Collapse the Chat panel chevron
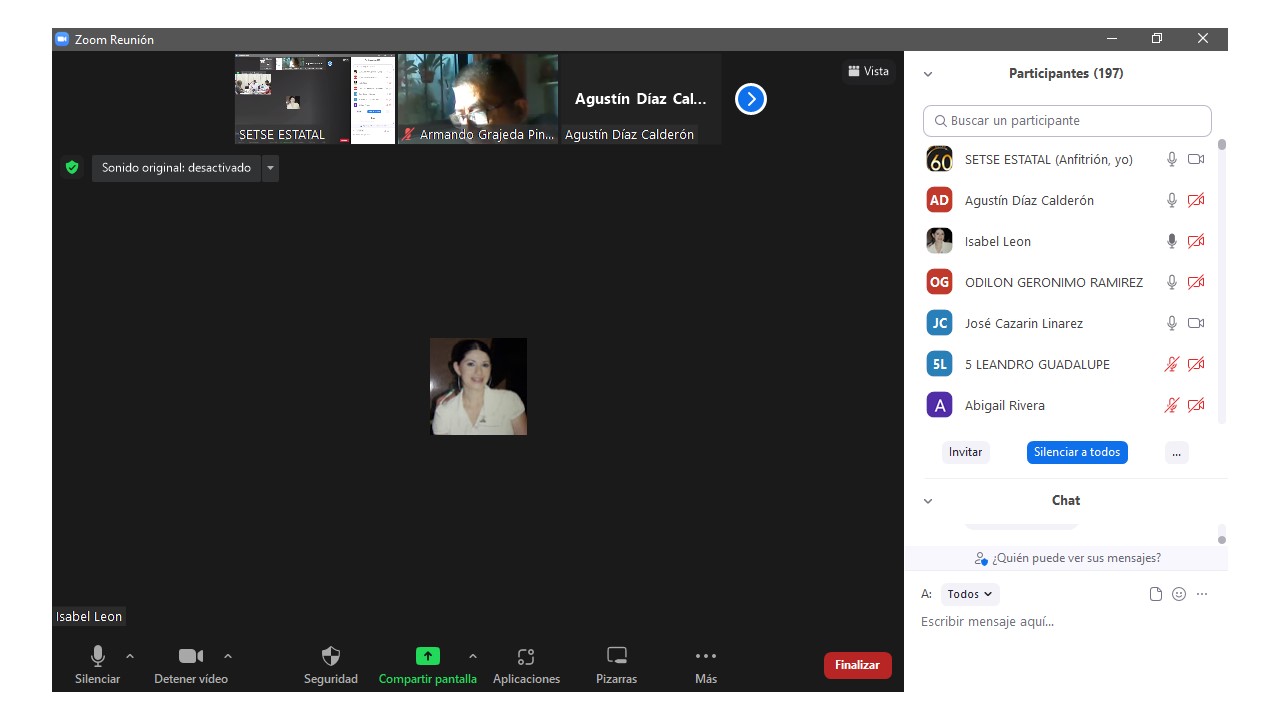Image resolution: width=1280 pixels, height=720 pixels. point(928,501)
